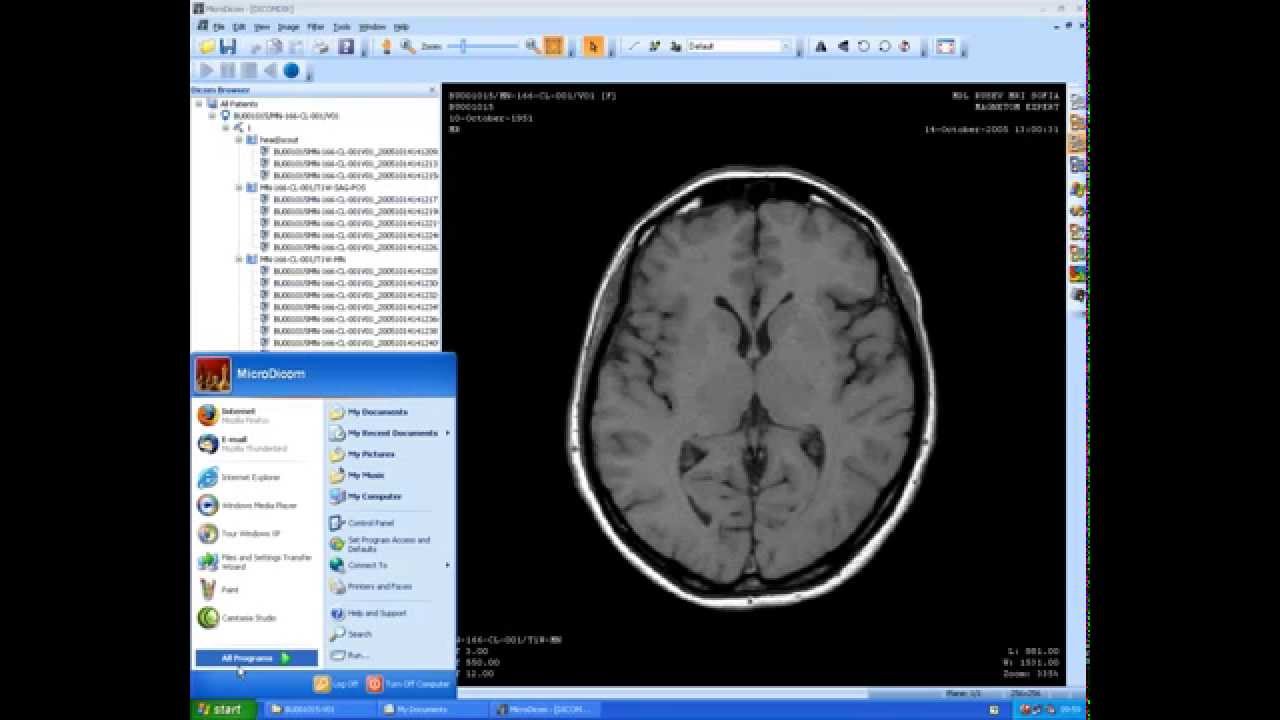Collapse the headScout series node

(x=239, y=140)
